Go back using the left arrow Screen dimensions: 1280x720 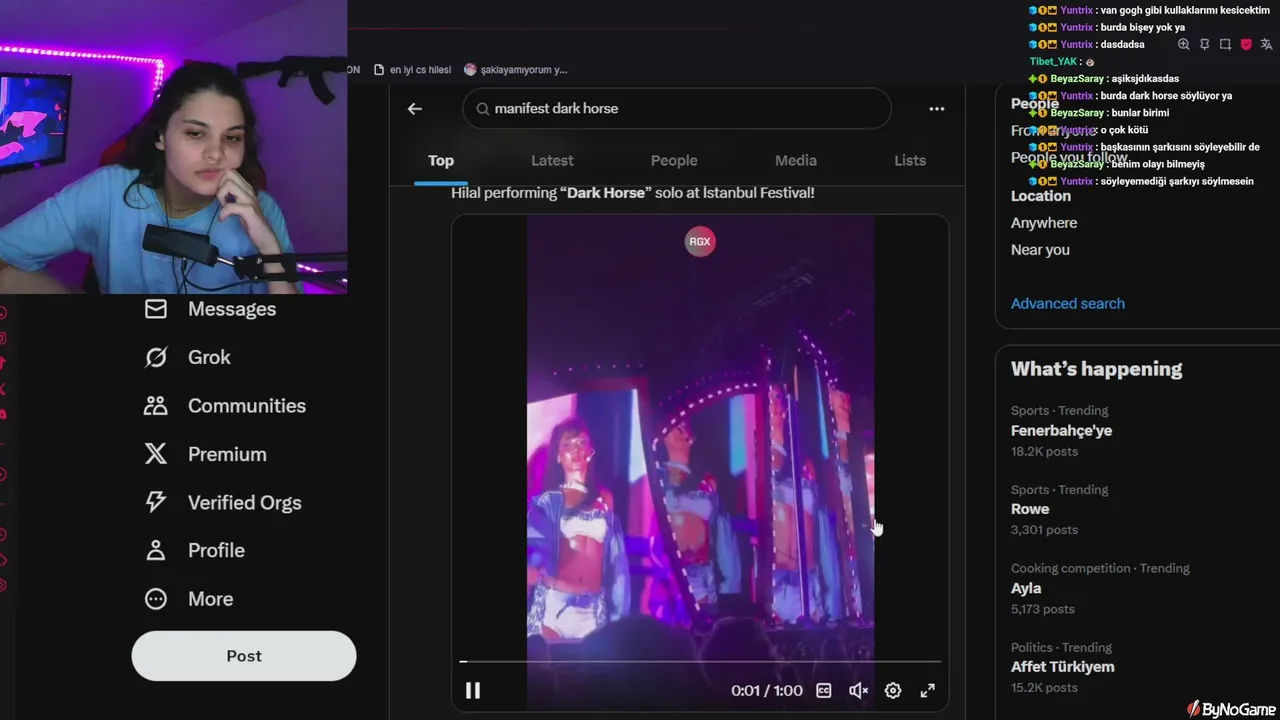415,108
